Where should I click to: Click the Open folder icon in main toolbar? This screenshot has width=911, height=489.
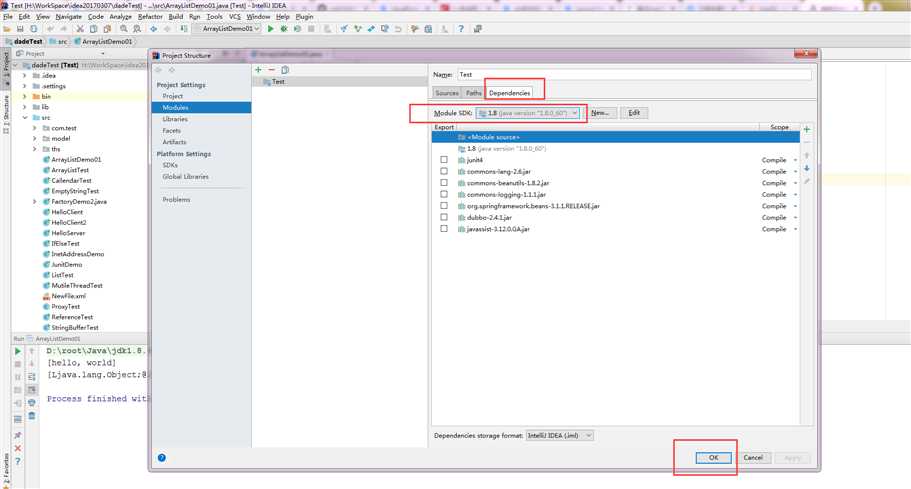click(x=7, y=28)
